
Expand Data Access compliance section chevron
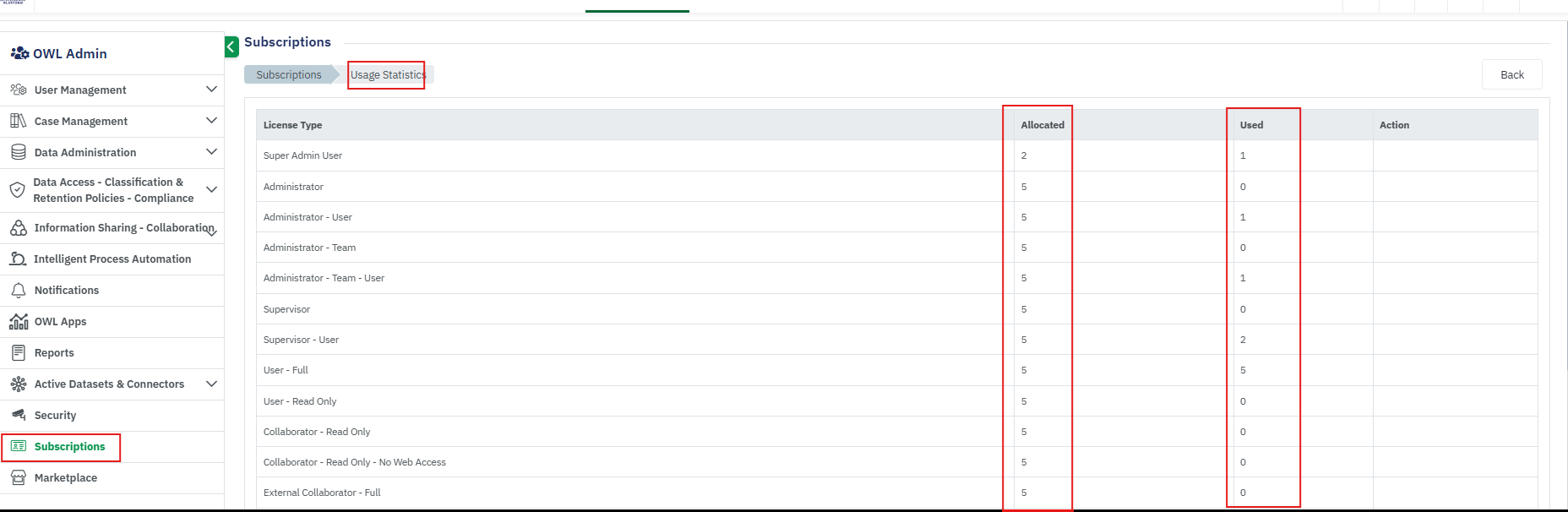pyautogui.click(x=211, y=190)
